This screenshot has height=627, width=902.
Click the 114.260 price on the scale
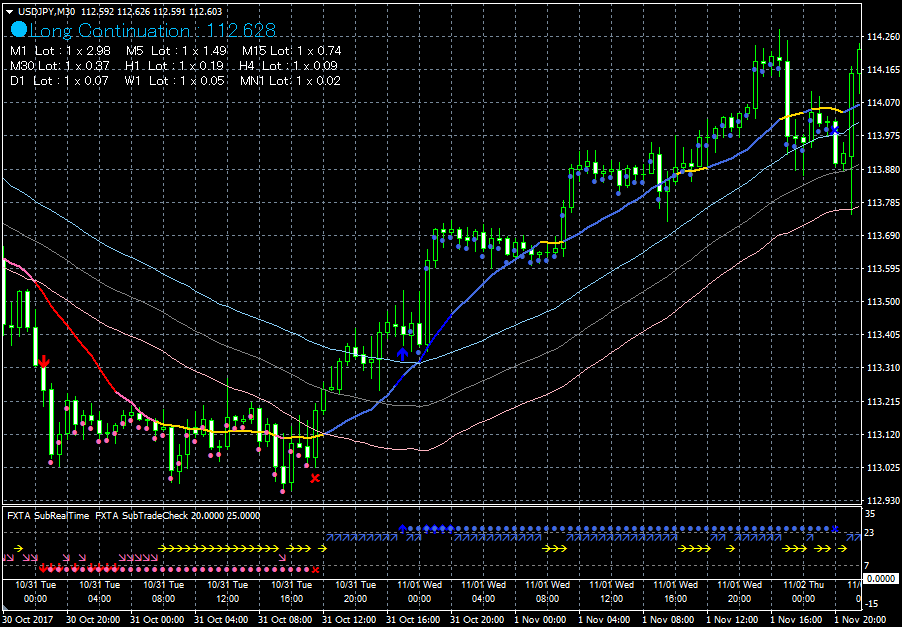click(880, 37)
